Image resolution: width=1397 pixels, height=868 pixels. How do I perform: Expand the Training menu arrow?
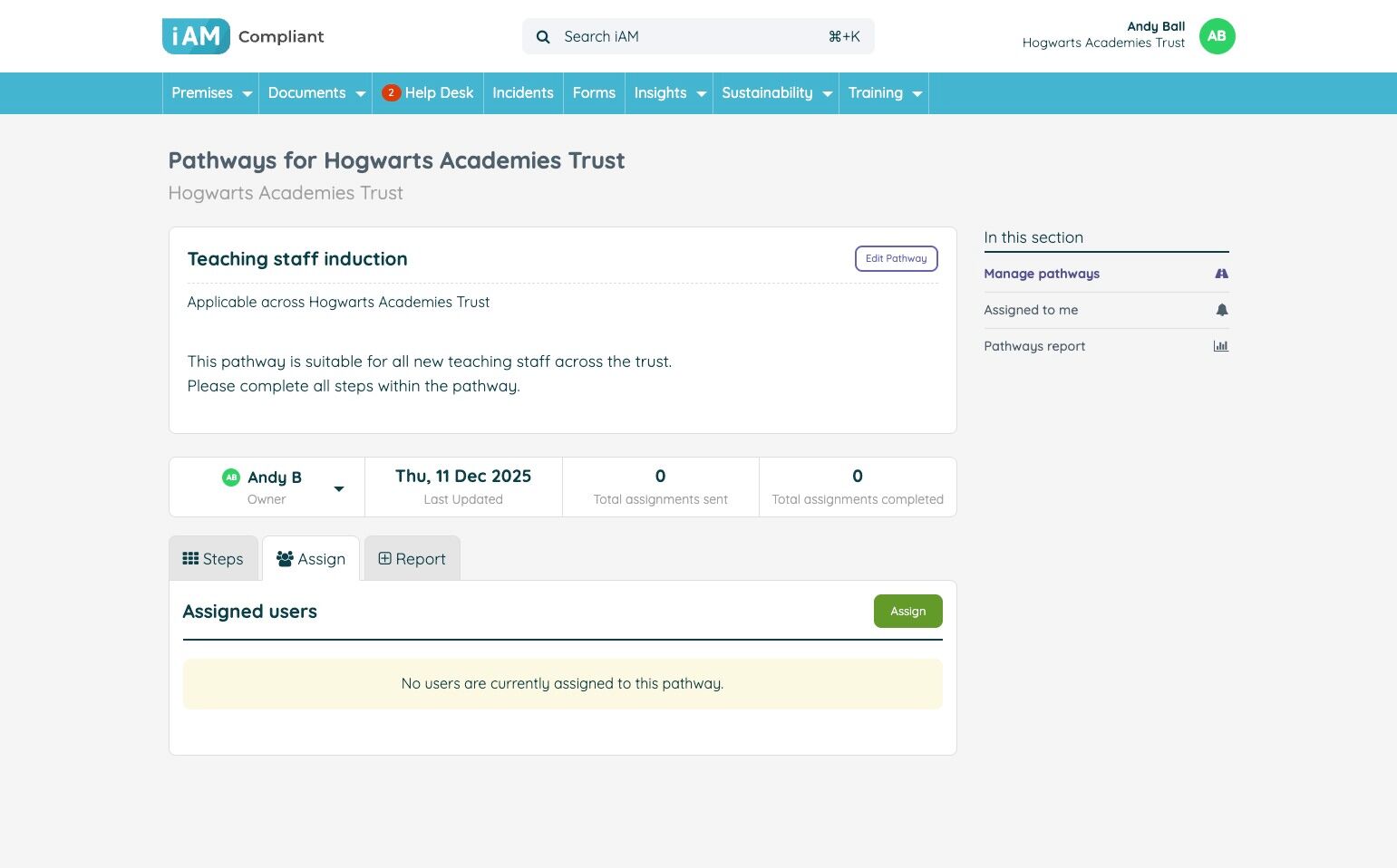pos(917,94)
